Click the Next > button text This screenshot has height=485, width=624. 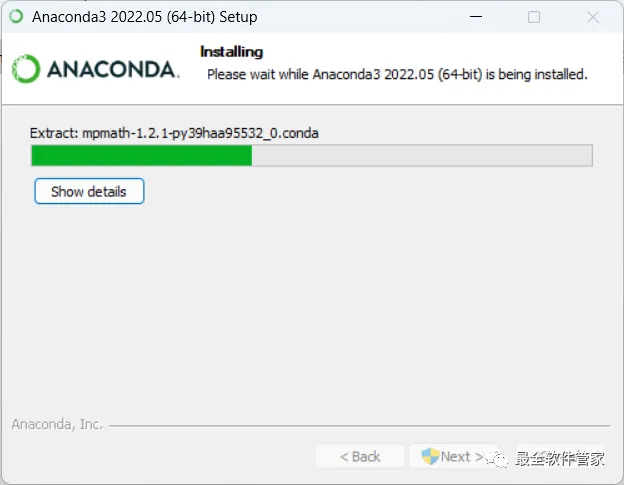(x=462, y=456)
